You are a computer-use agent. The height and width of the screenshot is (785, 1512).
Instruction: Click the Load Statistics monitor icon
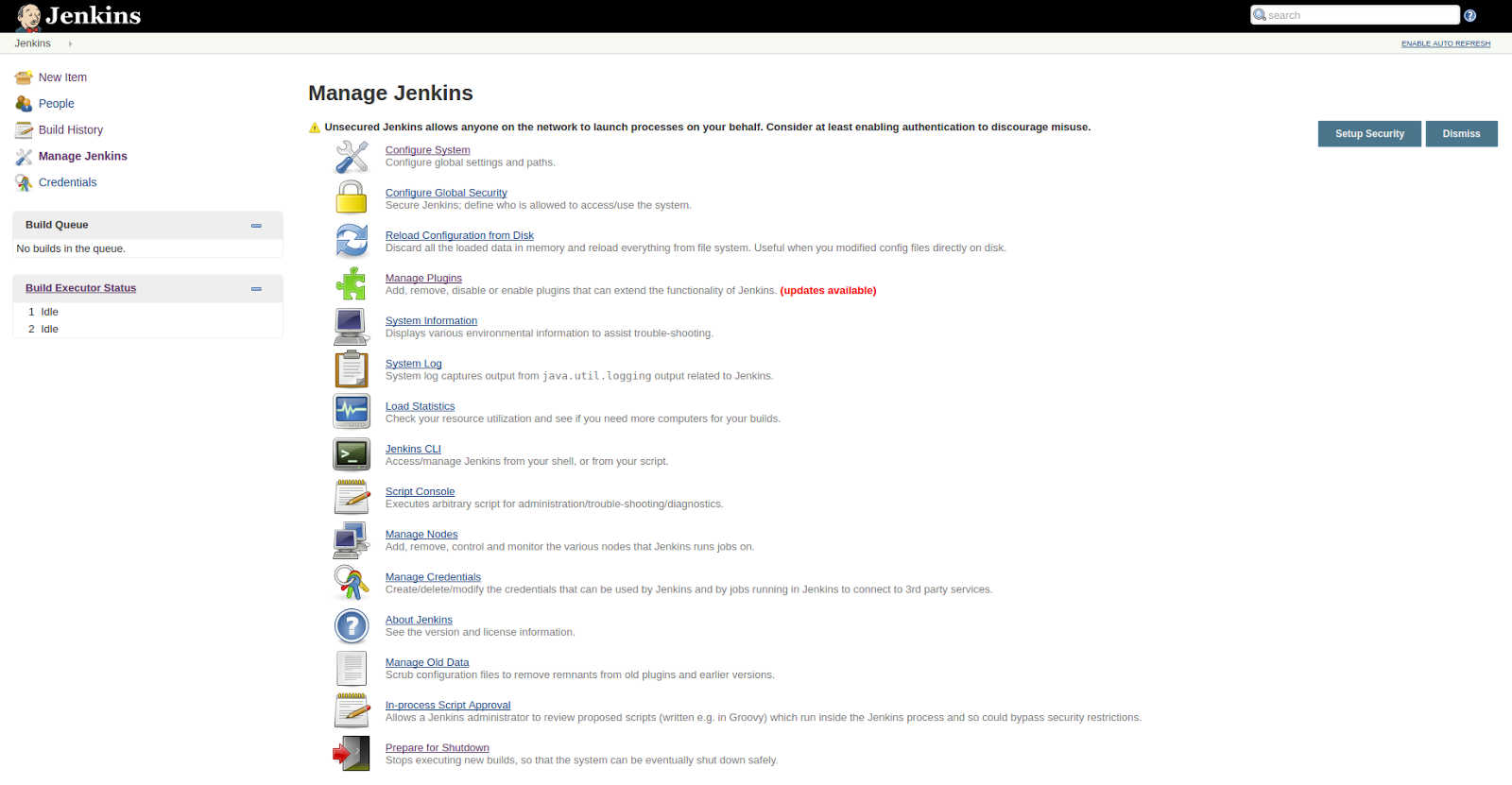pyautogui.click(x=352, y=412)
